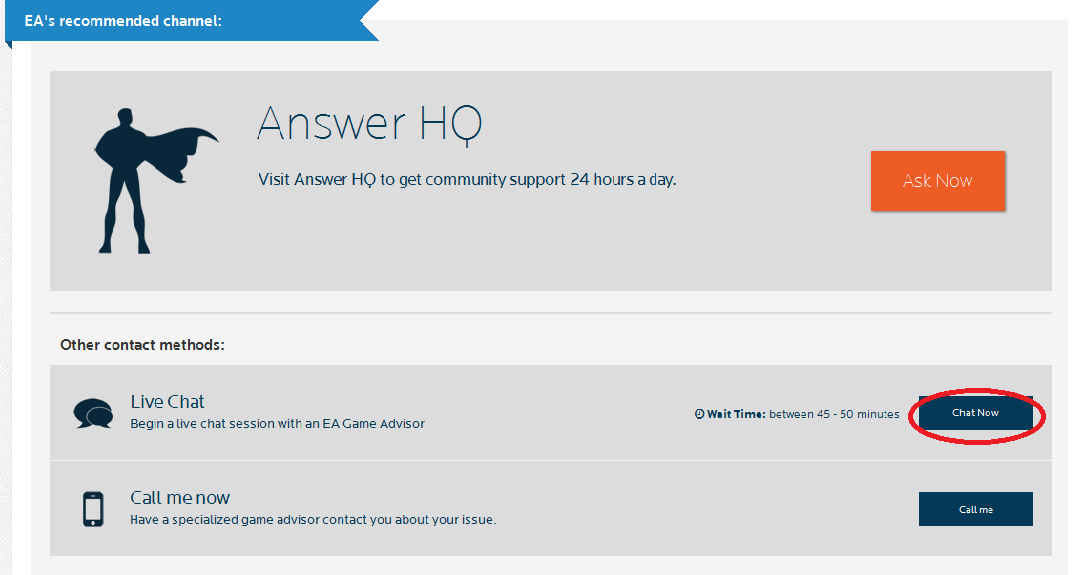The image size is (1079, 575).
Task: Select the Answer HQ heading
Action: 370,124
